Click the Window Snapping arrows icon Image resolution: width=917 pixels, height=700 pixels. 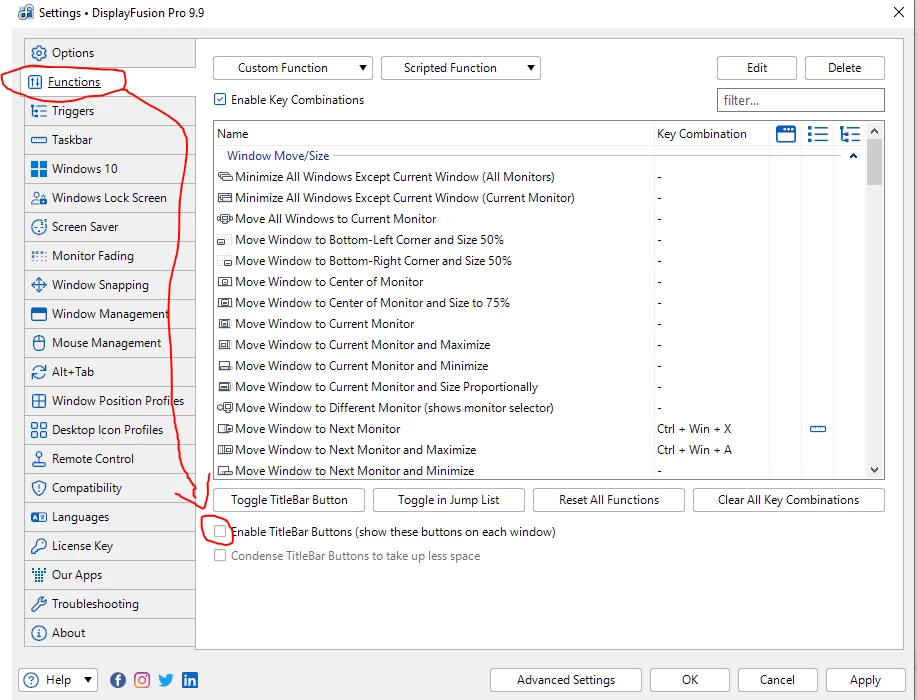(x=39, y=285)
